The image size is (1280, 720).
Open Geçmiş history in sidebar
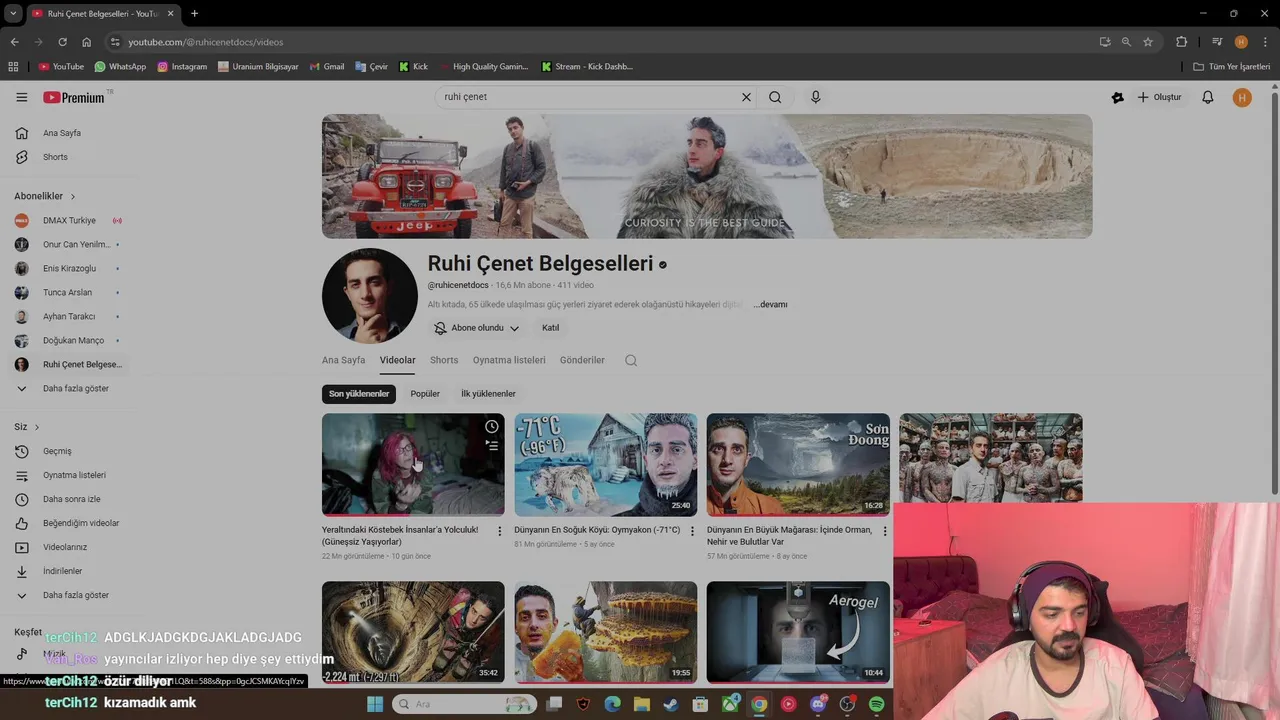pos(57,451)
